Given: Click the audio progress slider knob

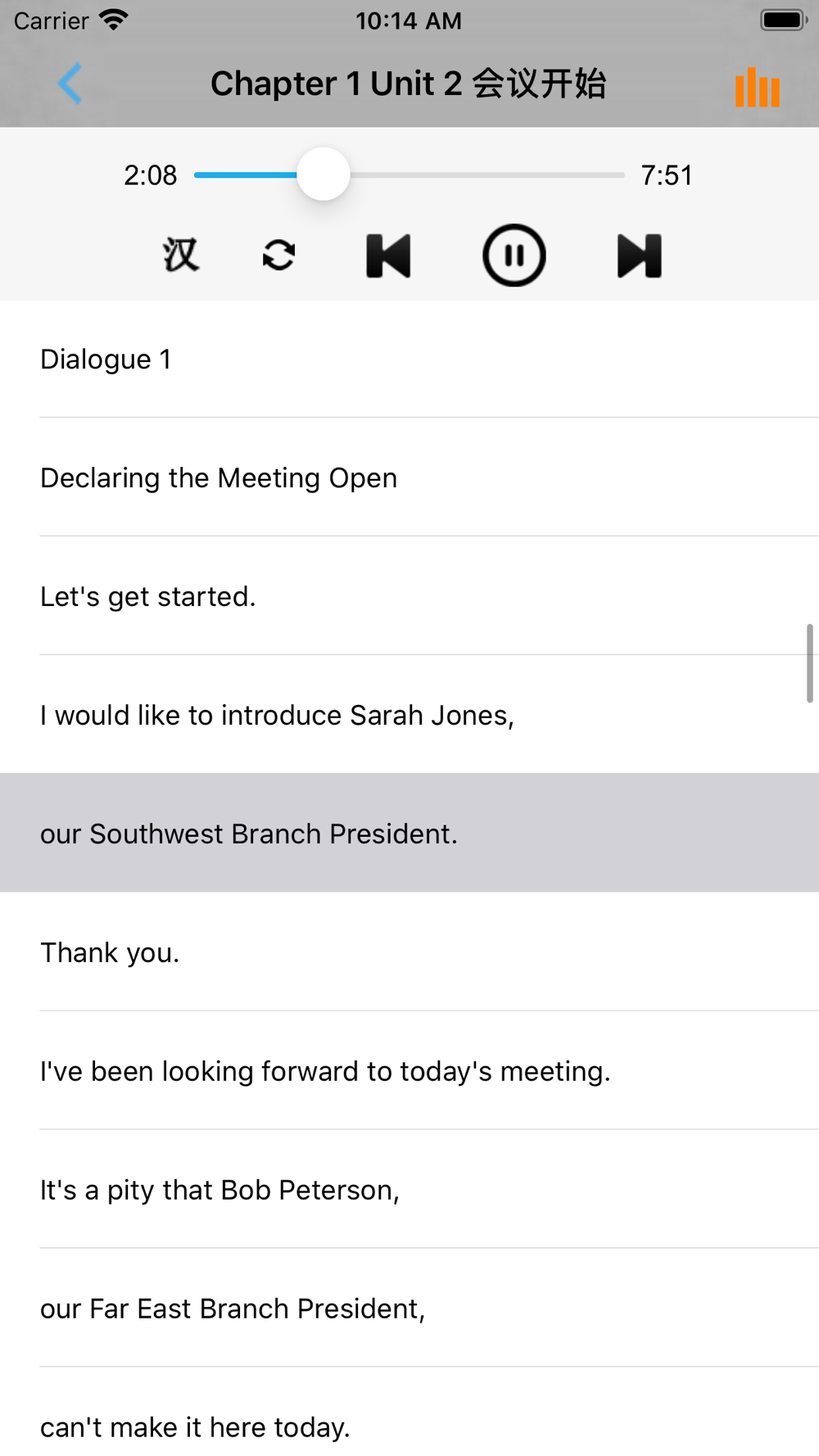Looking at the screenshot, I should [x=324, y=174].
